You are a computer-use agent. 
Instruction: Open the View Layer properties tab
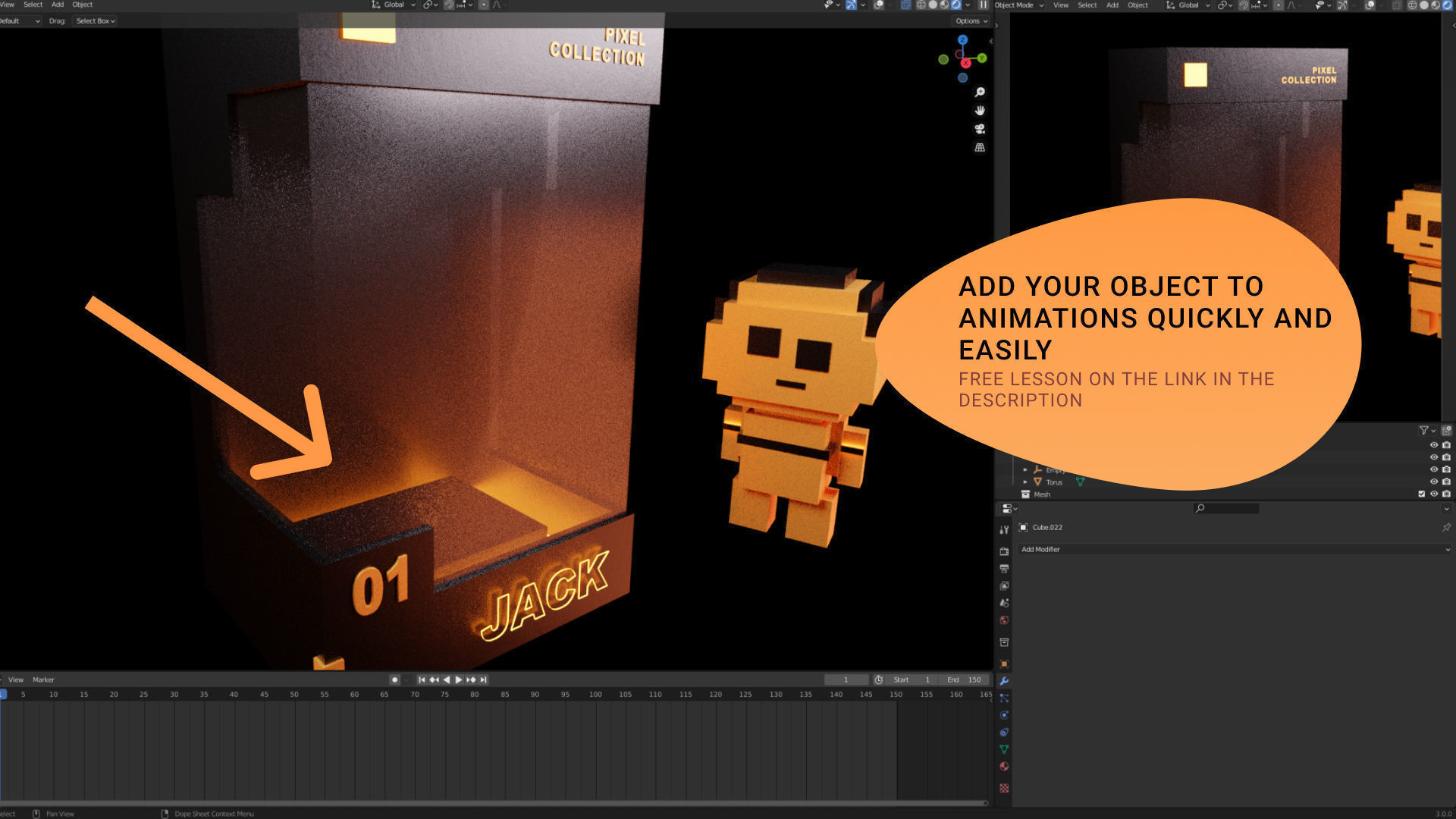click(x=1004, y=585)
